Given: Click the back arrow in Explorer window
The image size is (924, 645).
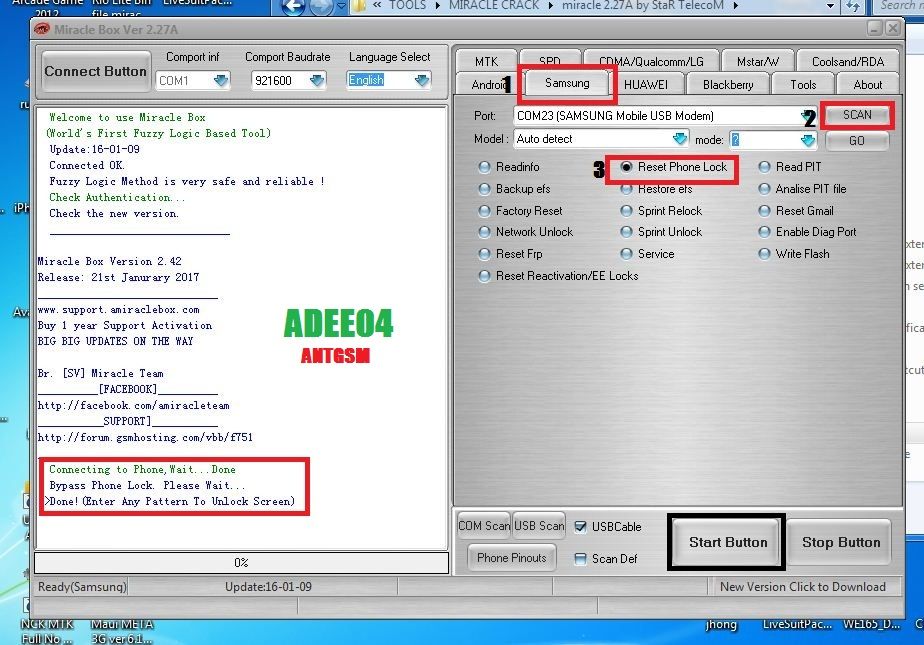Looking at the screenshot, I should (x=294, y=6).
